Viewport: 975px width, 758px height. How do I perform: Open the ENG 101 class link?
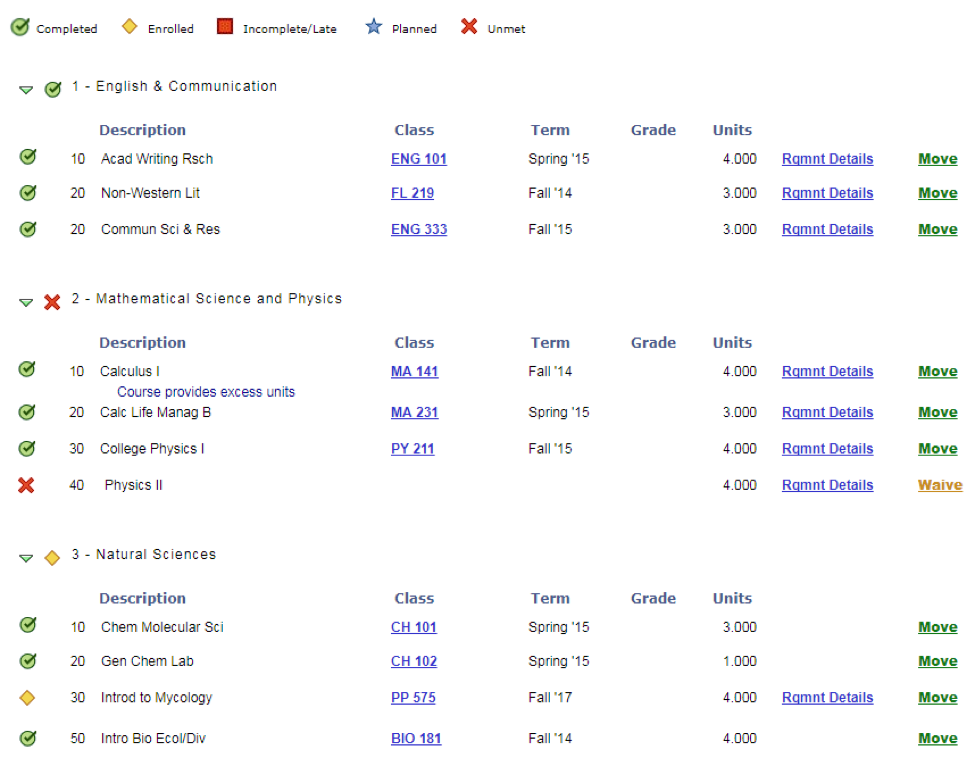point(418,158)
